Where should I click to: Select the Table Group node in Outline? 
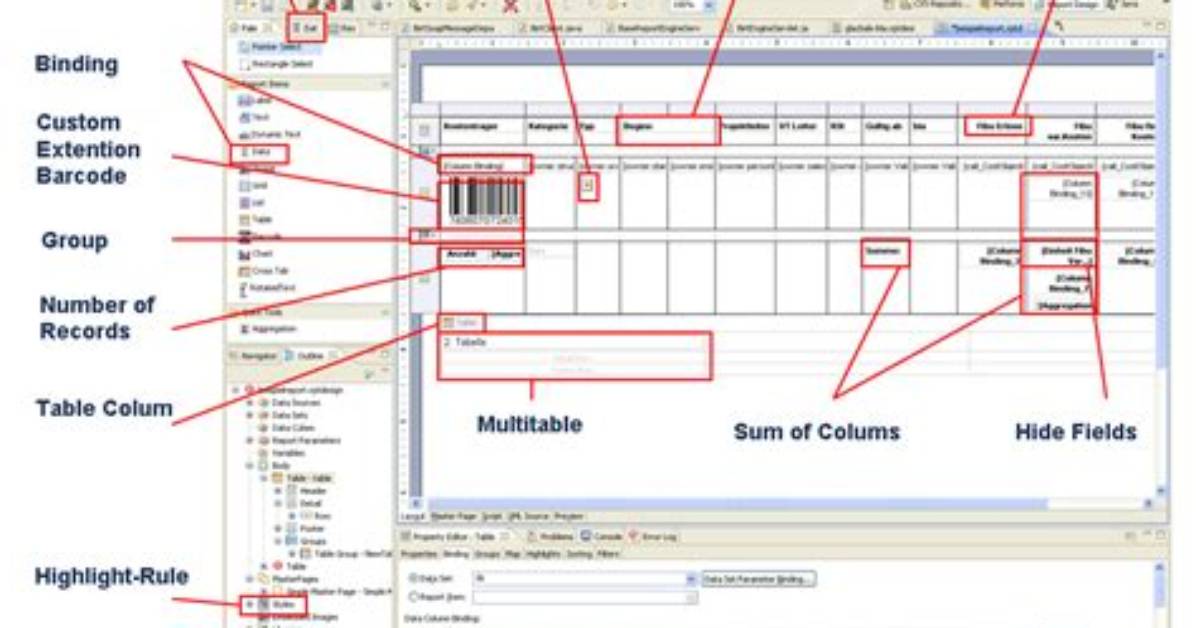[347, 554]
